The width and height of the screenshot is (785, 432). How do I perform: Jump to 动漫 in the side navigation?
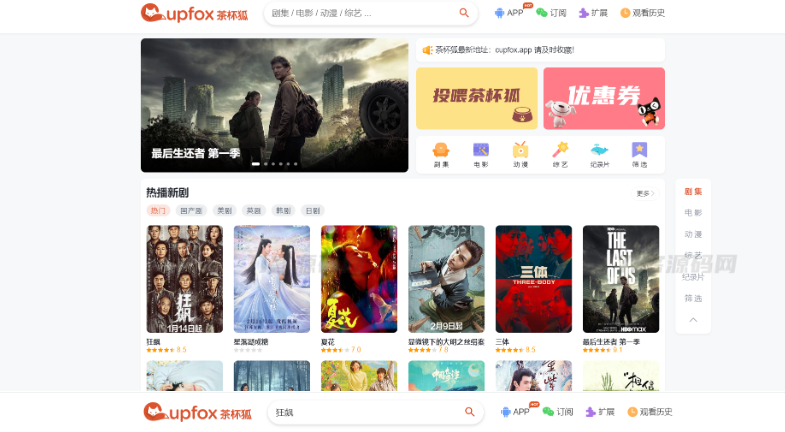693,234
